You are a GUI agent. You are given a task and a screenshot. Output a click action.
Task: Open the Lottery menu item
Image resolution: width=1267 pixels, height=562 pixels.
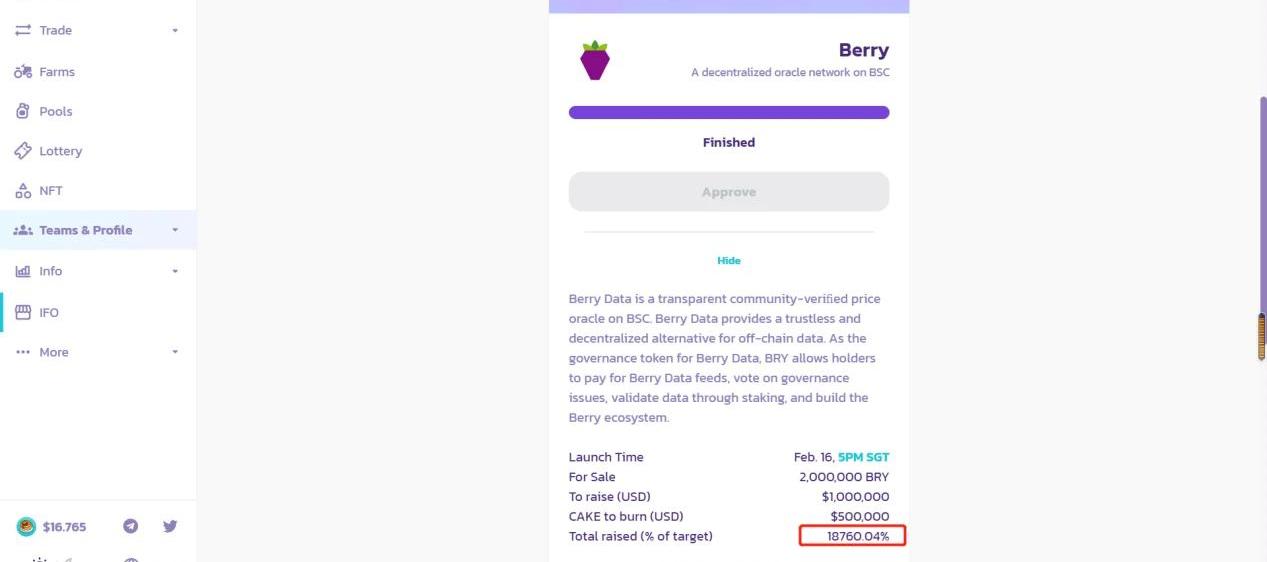60,151
